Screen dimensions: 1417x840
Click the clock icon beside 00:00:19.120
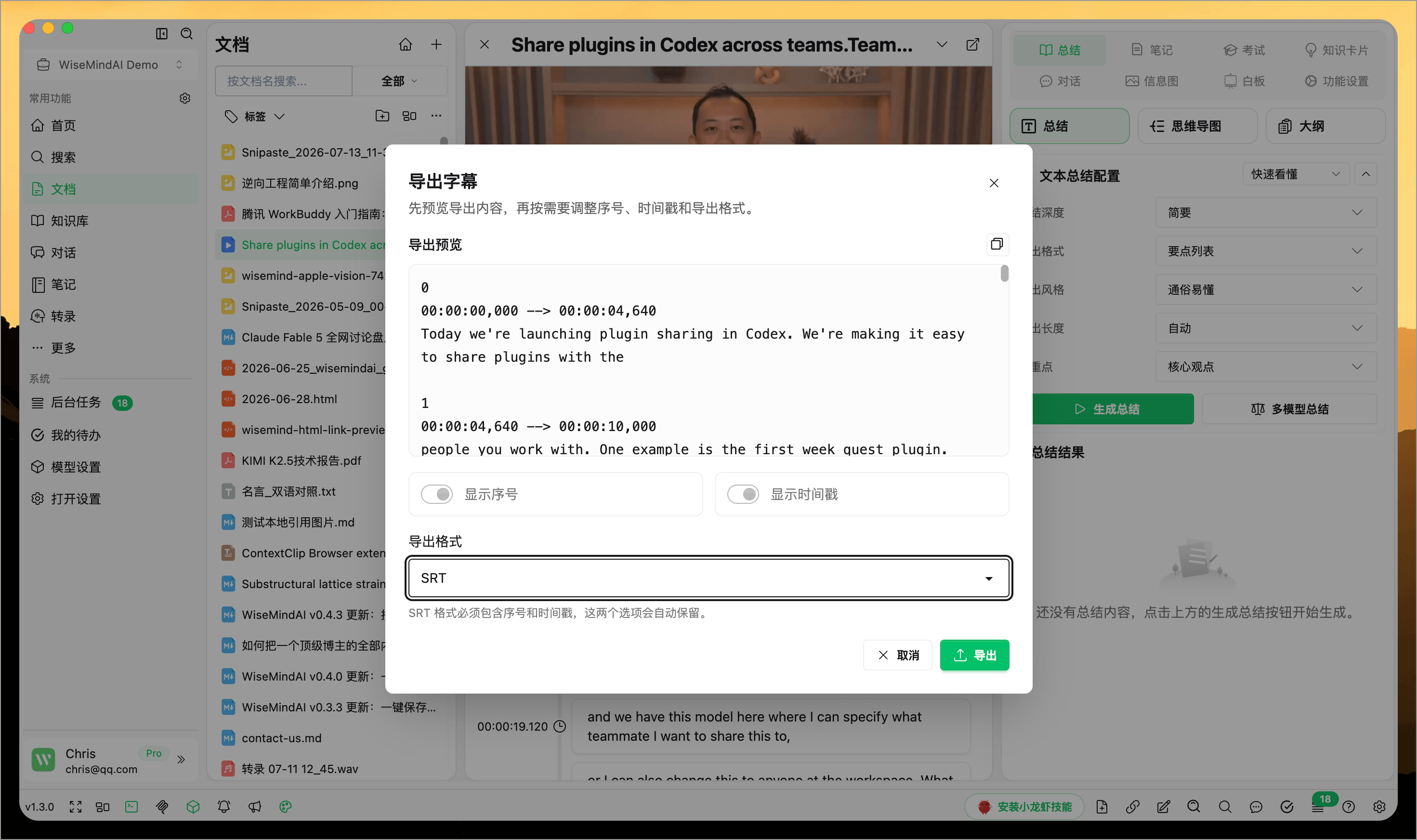pos(560,726)
